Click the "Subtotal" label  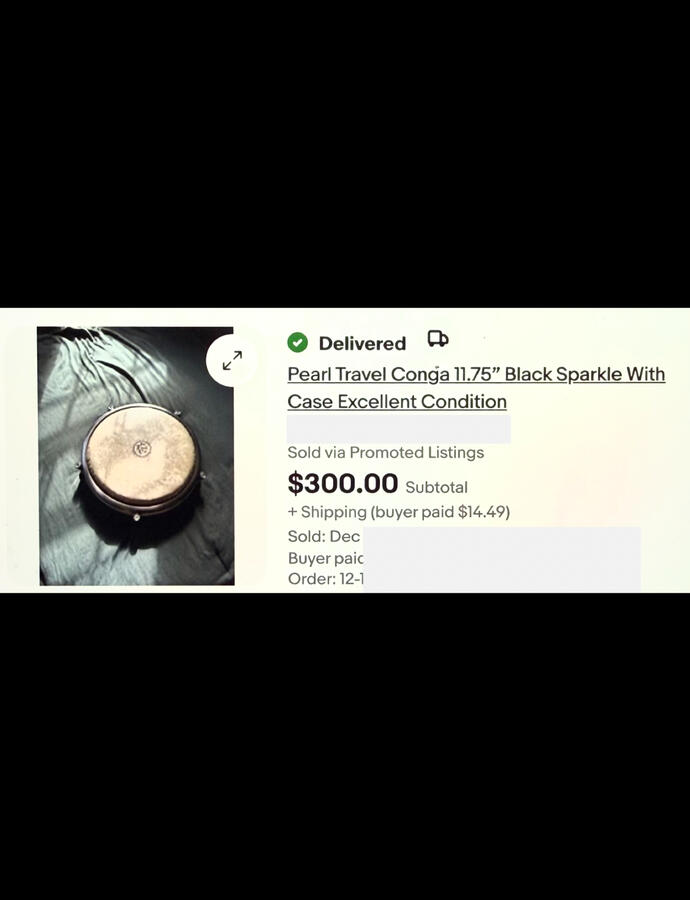(x=436, y=487)
